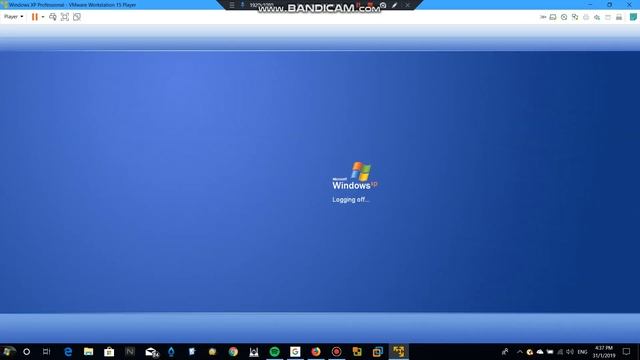Pause the virtual machine with the orange pause icon

pos(35,17)
